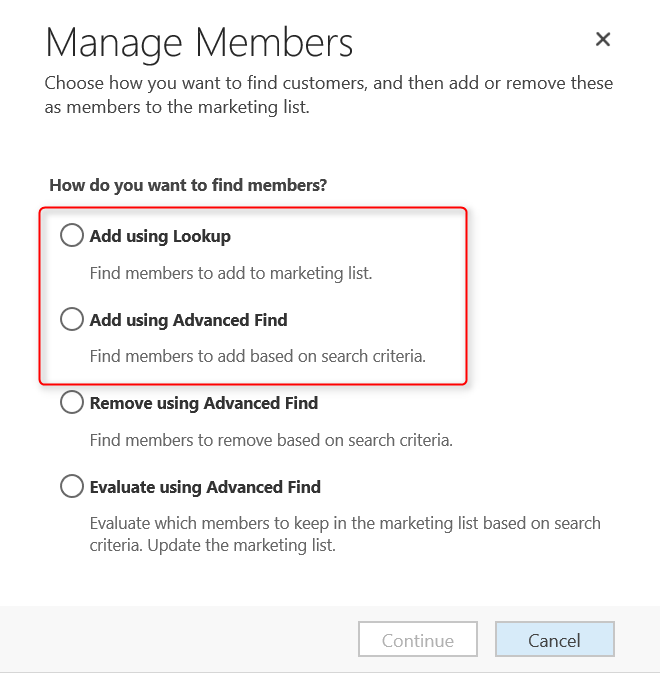Screen dimensions: 660x673
Task: Click the 'Evaluate which members to keep' description
Action: click(345, 523)
